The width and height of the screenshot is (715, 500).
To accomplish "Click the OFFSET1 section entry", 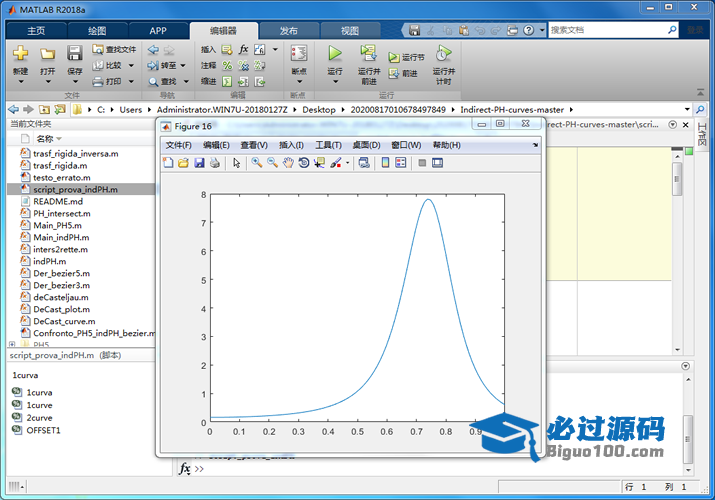I will [x=43, y=430].
